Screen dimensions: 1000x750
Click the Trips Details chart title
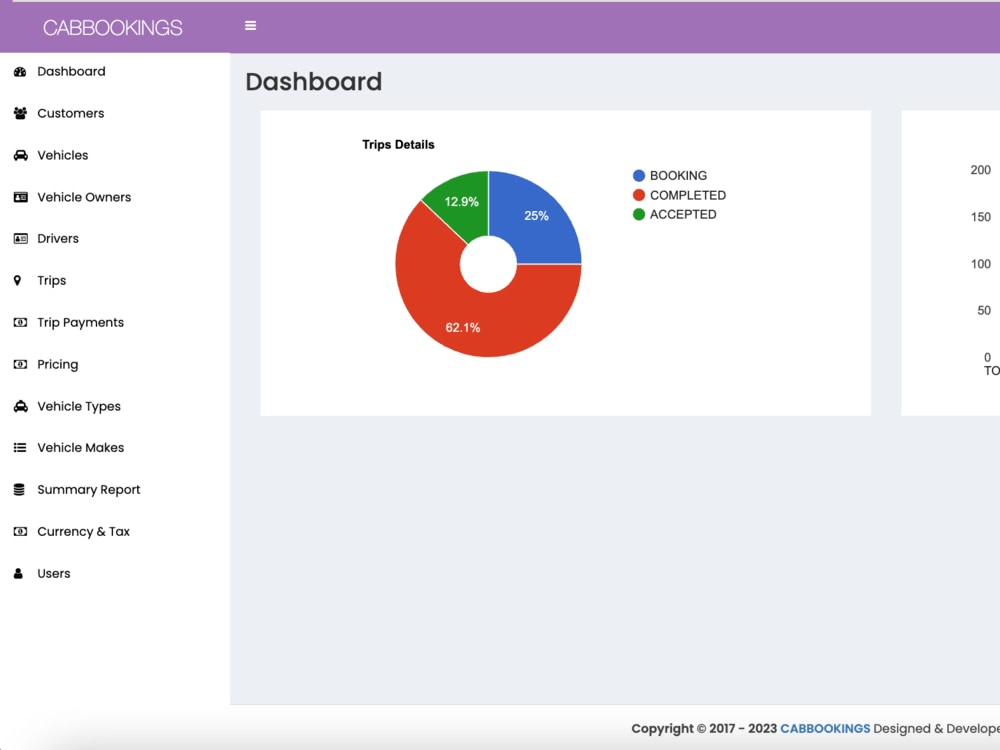(x=398, y=145)
